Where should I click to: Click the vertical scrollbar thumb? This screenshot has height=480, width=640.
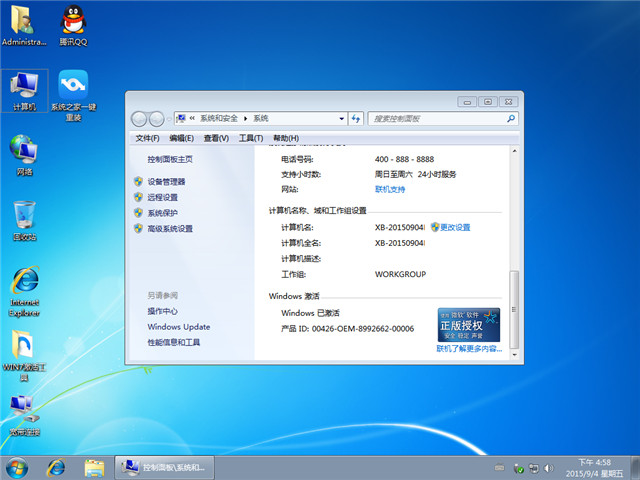point(514,309)
